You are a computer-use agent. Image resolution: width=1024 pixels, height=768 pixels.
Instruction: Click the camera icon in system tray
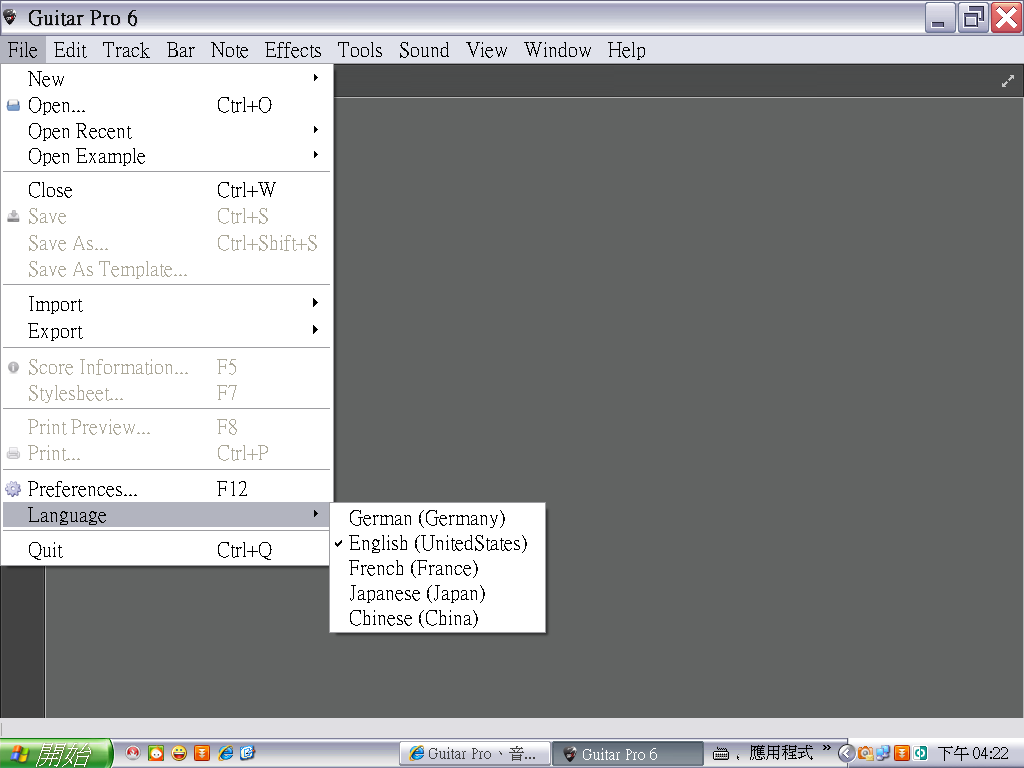[x=866, y=754]
